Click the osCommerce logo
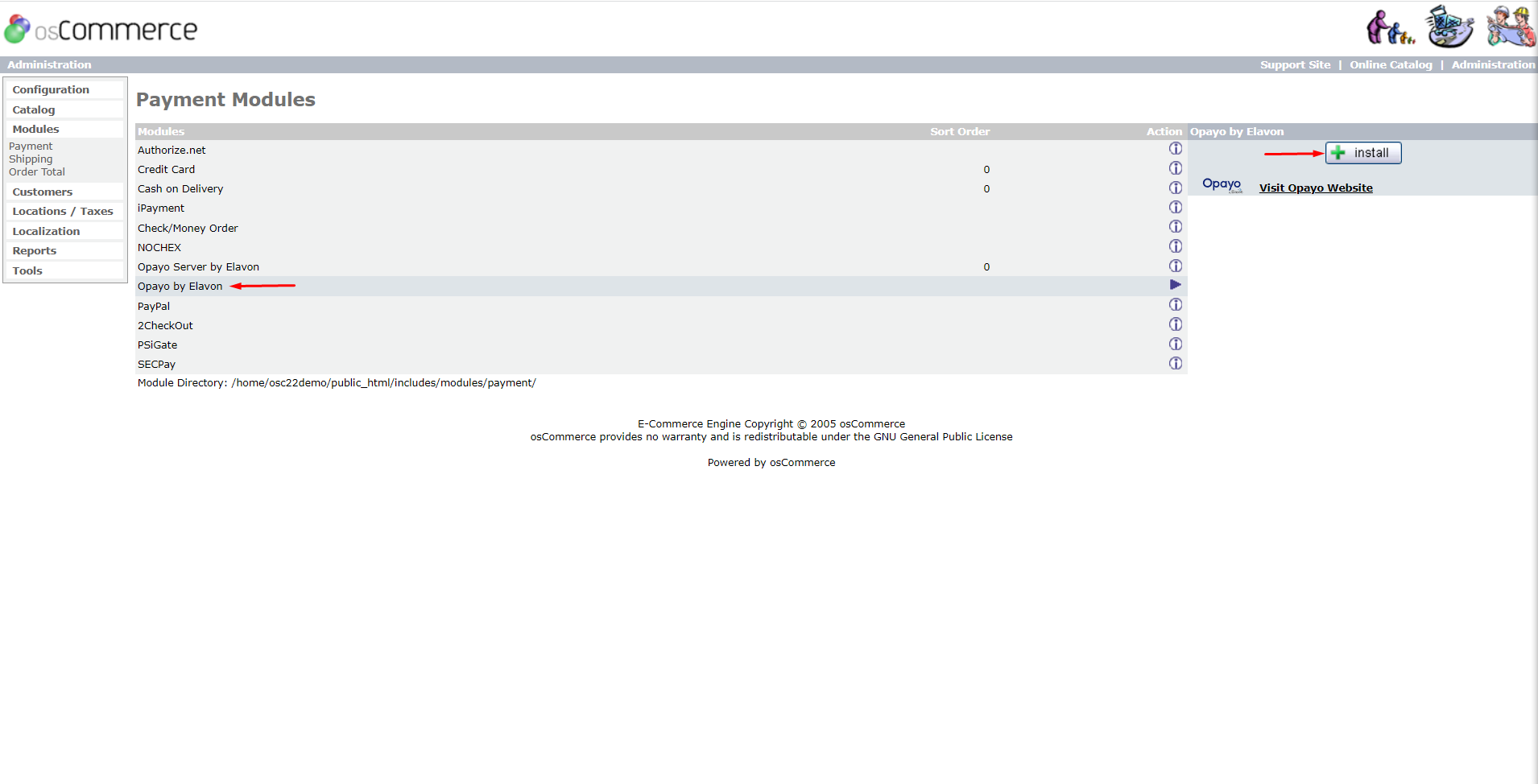Screen dimensions: 1538x784 pyautogui.click(x=101, y=29)
